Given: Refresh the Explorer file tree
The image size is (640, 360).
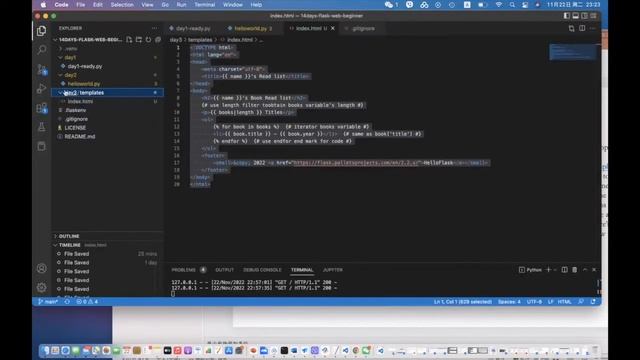Looking at the screenshot, I should click(148, 40).
